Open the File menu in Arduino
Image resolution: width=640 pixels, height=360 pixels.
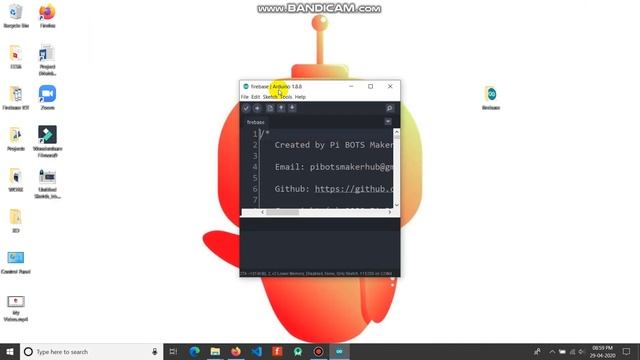(244, 97)
